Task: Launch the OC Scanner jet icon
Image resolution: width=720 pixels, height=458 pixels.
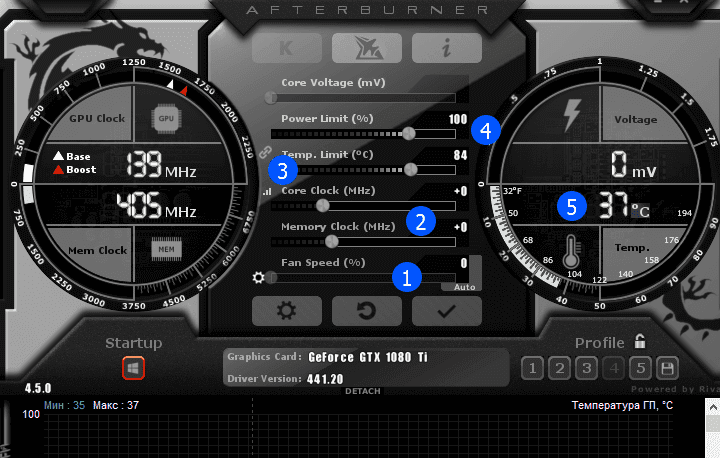Action: (x=367, y=48)
